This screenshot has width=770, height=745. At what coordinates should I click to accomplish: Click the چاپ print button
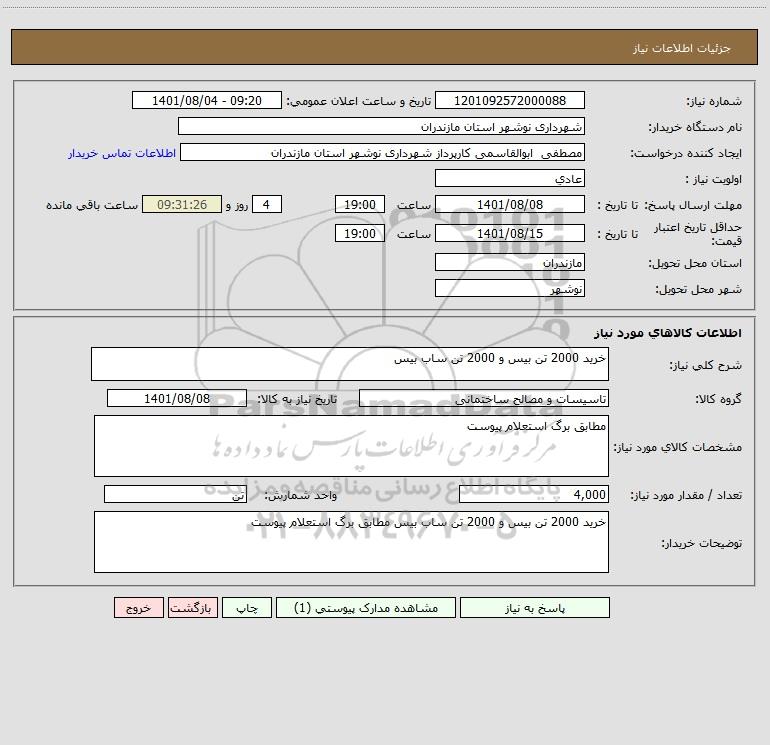(x=247, y=607)
